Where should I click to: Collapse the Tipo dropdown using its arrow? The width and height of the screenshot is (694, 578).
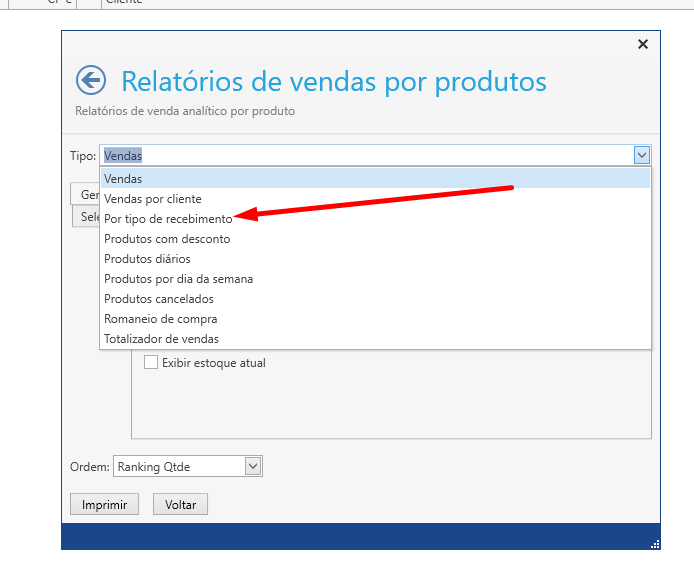pyautogui.click(x=642, y=155)
